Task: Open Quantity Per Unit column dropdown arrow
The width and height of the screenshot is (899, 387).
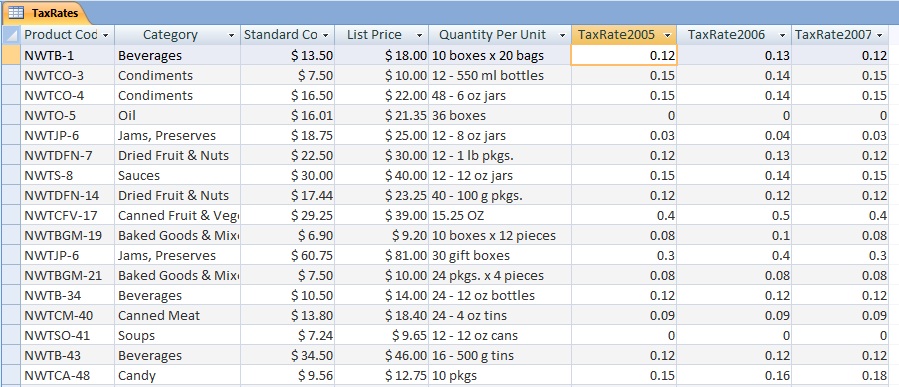Action: [562, 36]
